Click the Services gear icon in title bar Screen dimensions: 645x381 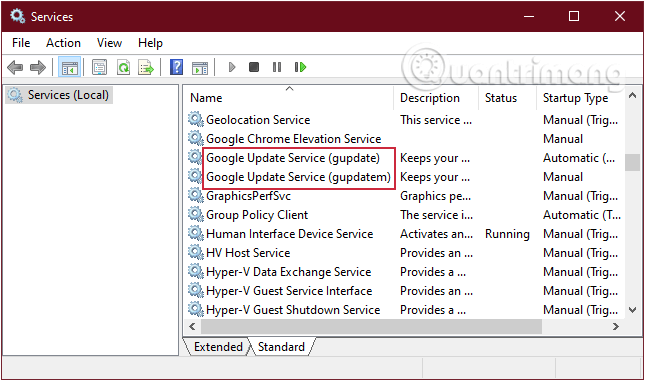(x=18, y=16)
